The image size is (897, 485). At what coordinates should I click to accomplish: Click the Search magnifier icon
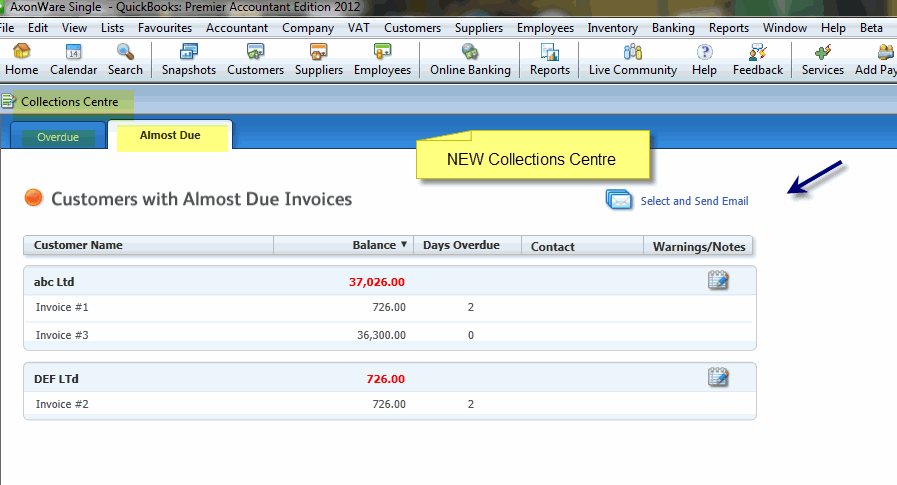tap(125, 59)
